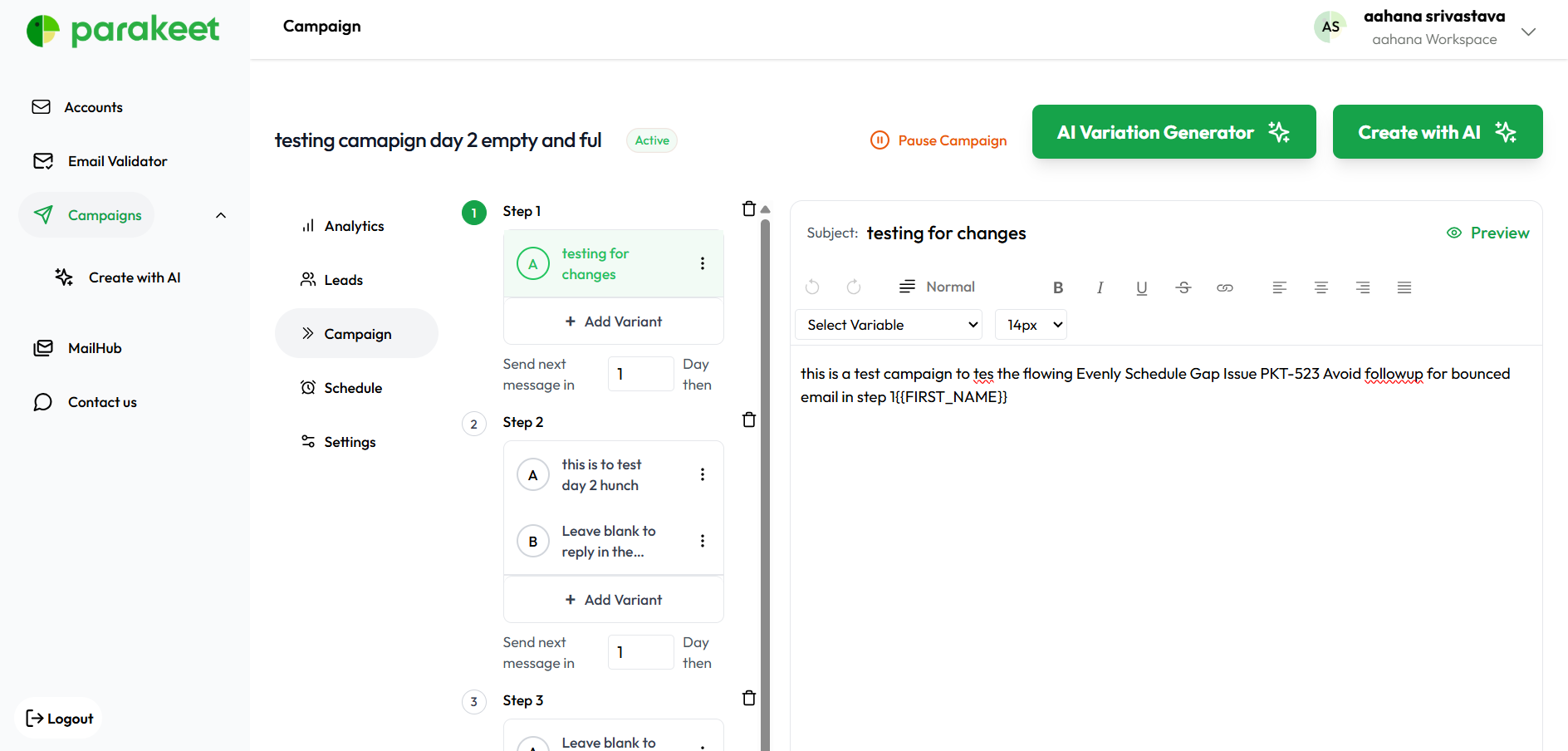Screen dimensions: 1568x751
Task: Toggle underline text formatting
Action: 1141,287
